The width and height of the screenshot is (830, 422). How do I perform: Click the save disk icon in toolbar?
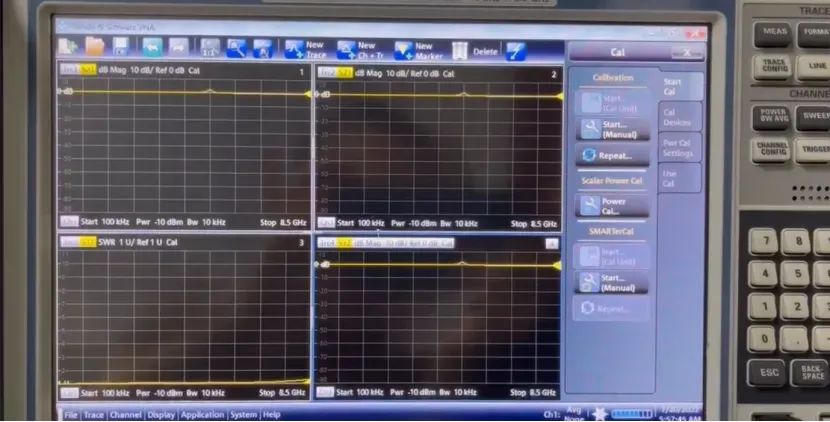click(x=121, y=47)
